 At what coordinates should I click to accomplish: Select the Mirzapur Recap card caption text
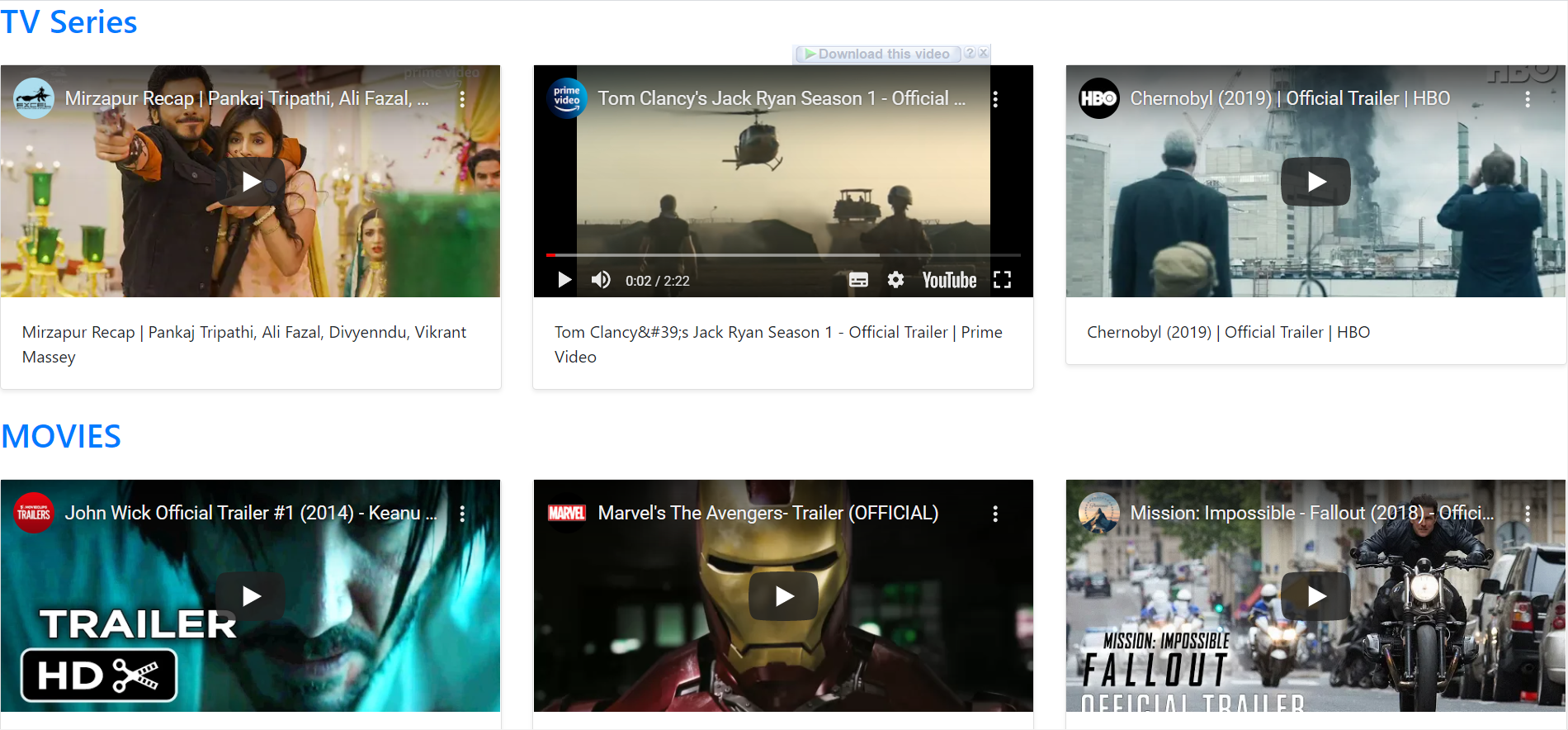click(x=244, y=344)
